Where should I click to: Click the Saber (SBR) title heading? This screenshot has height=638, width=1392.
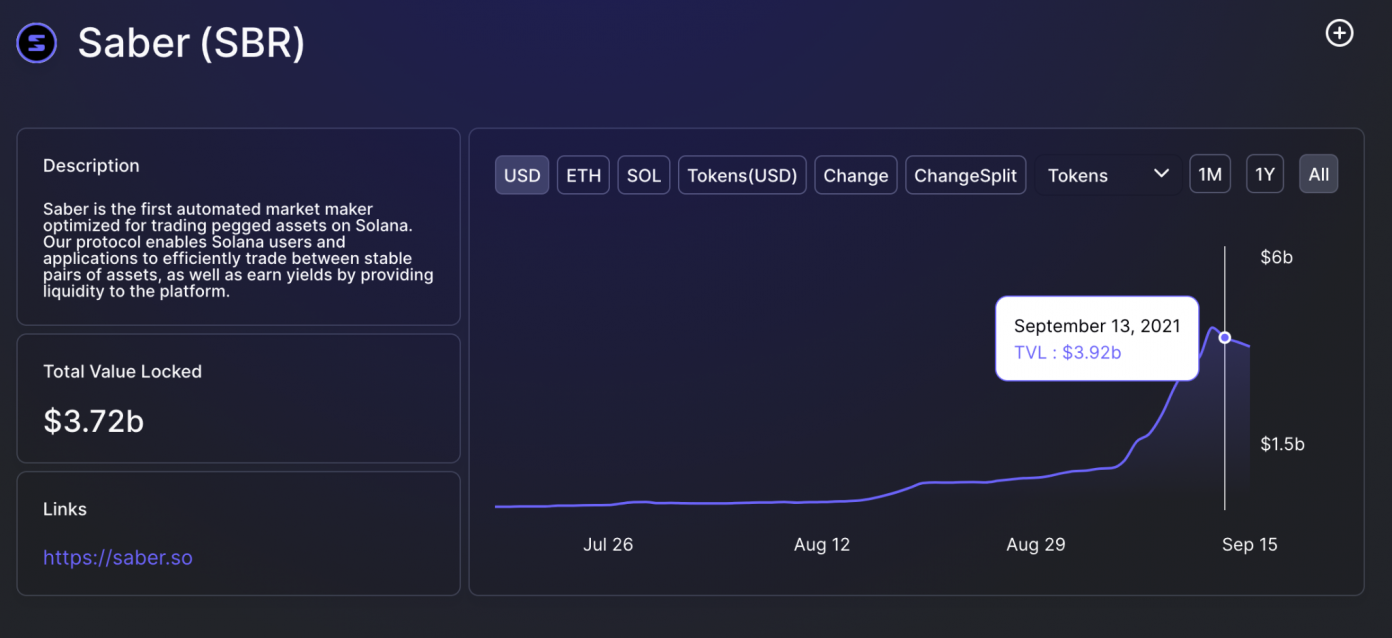pyautogui.click(x=190, y=43)
